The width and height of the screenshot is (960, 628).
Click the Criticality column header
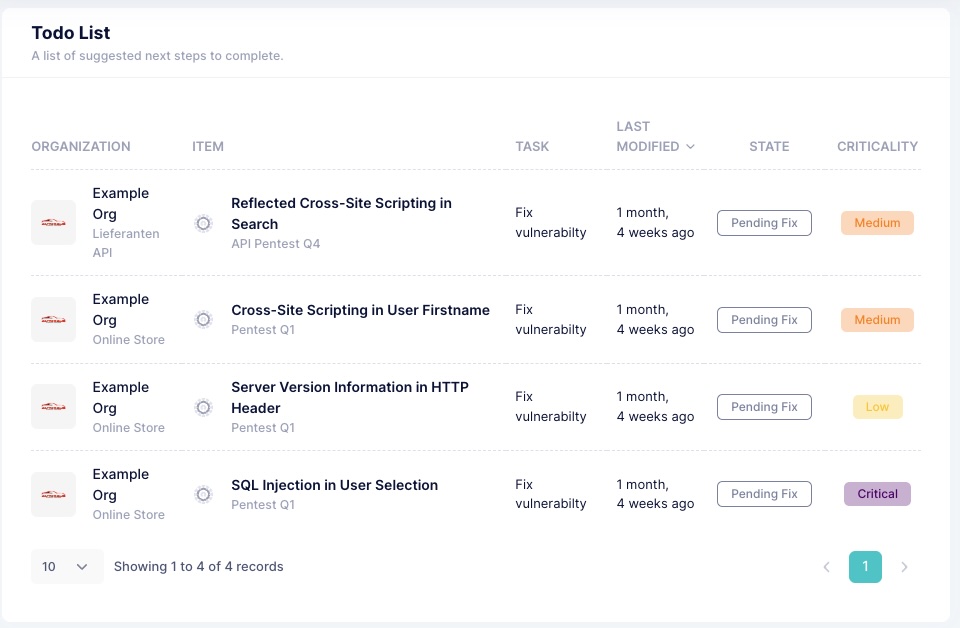[877, 146]
